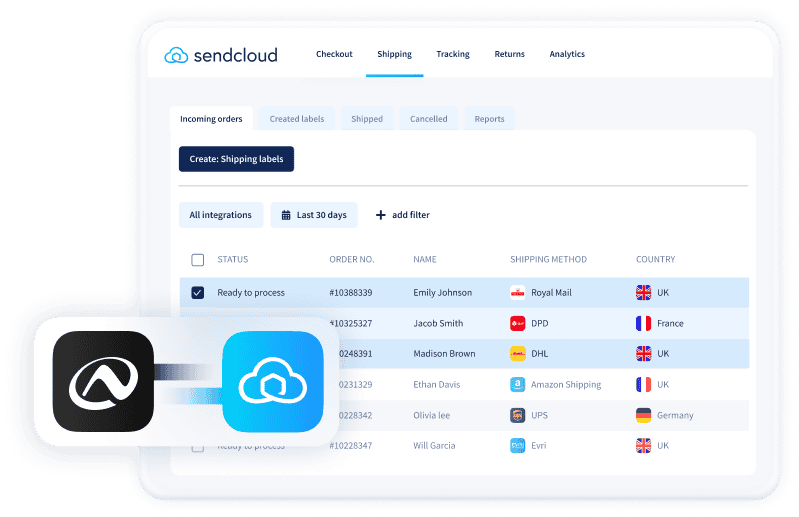This screenshot has width=799, height=517.
Task: Select the Will Garcia name cell
Action: 434,446
